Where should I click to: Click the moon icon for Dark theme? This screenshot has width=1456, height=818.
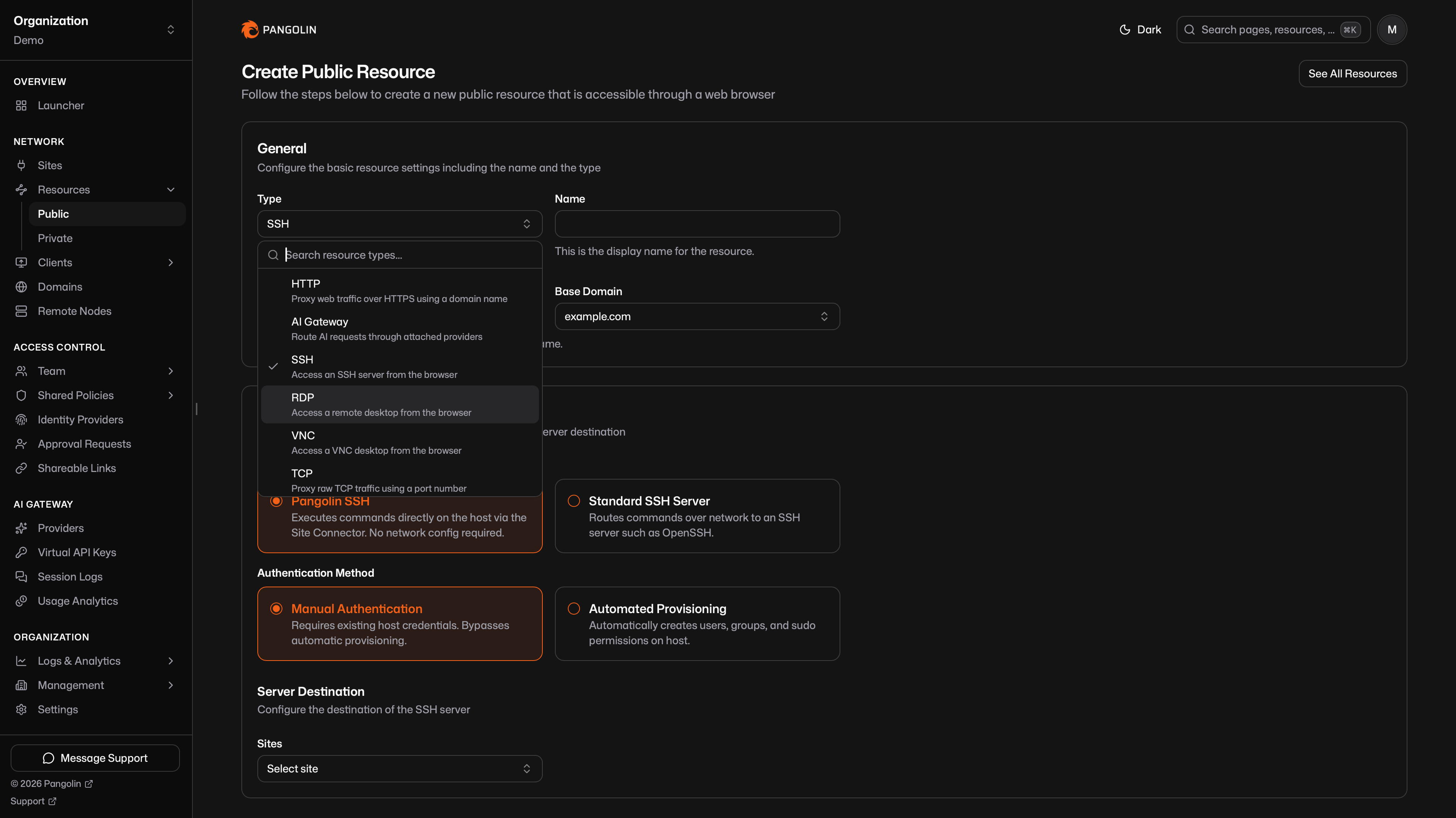(x=1125, y=29)
